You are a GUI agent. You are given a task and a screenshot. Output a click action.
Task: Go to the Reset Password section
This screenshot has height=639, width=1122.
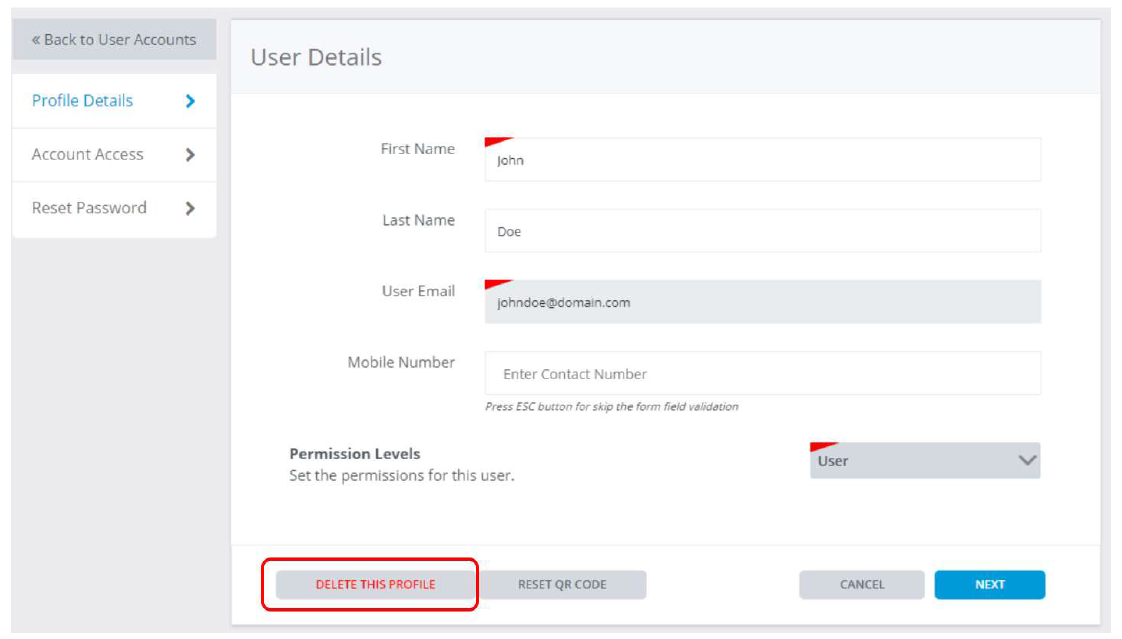point(114,208)
